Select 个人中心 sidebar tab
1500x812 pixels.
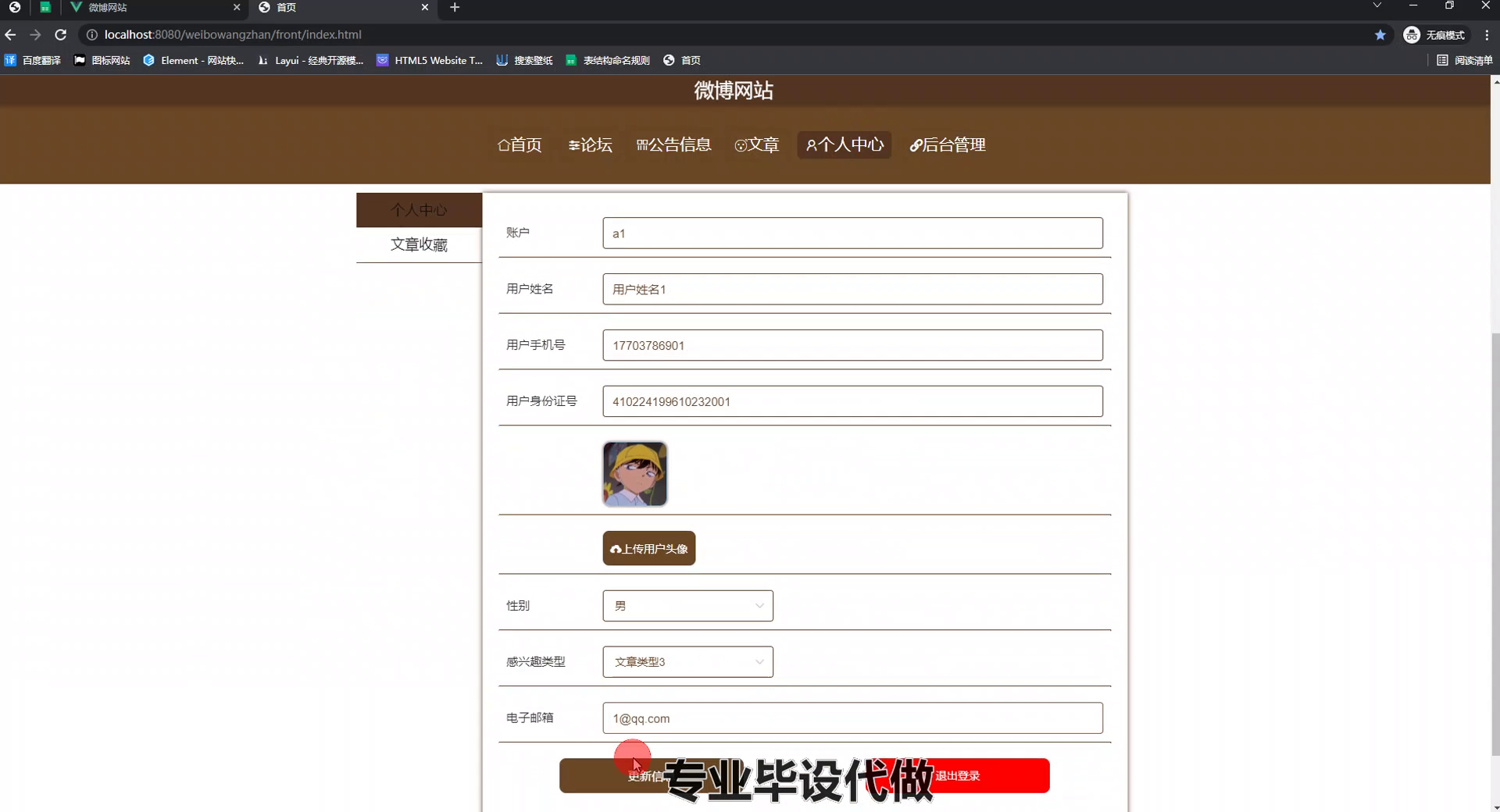(419, 210)
